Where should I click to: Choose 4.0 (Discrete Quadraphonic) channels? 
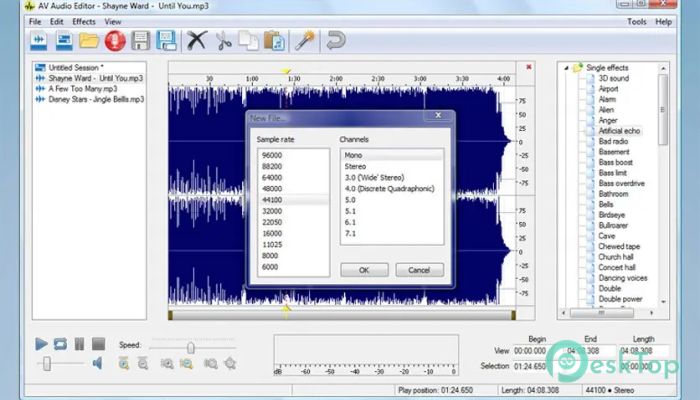pyautogui.click(x=392, y=189)
